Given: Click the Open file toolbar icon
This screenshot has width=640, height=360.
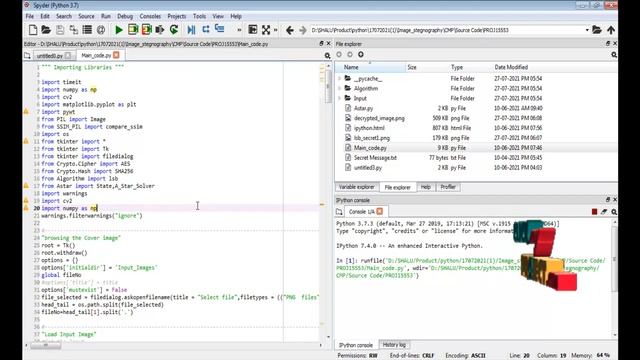Looking at the screenshot, I should pyautogui.click(x=46, y=30).
